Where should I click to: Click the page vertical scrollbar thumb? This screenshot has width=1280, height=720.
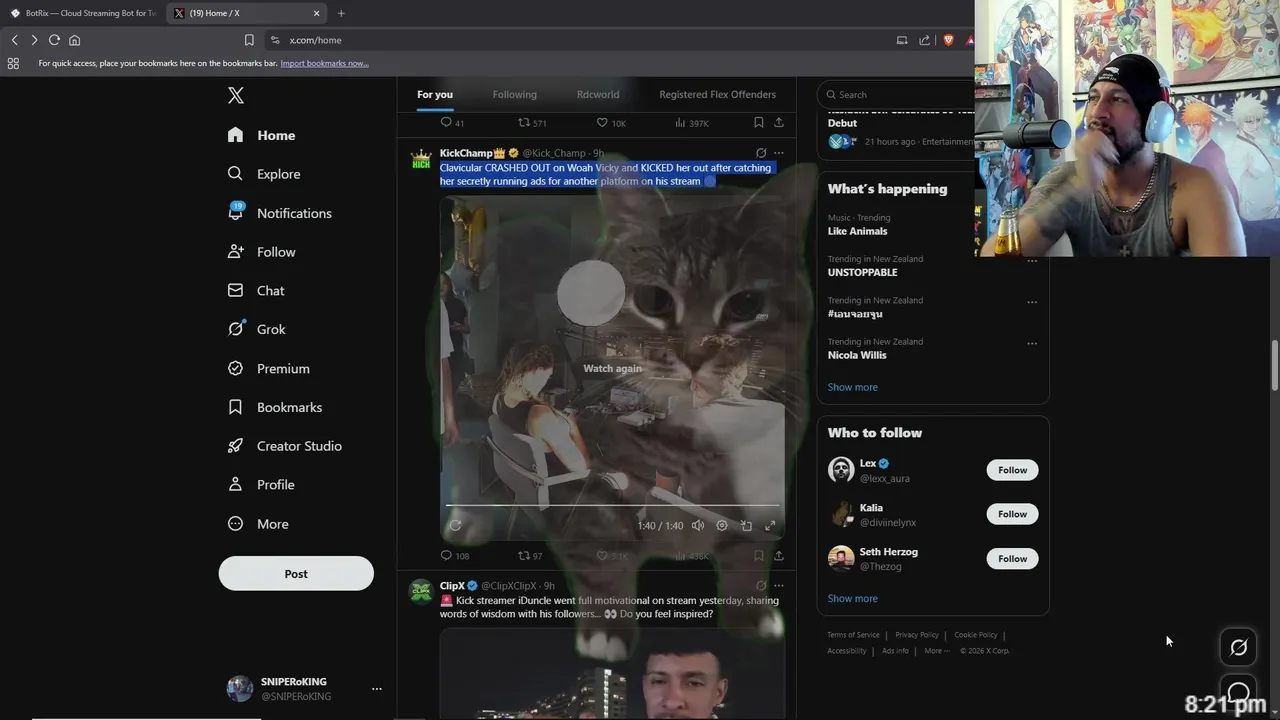pyautogui.click(x=1274, y=365)
